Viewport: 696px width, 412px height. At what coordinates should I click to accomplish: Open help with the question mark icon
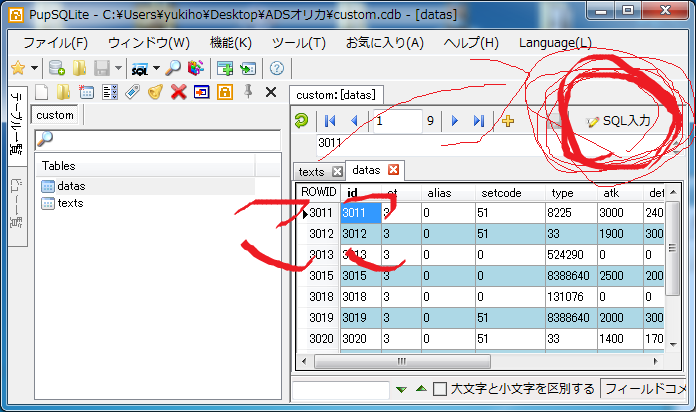(277, 68)
